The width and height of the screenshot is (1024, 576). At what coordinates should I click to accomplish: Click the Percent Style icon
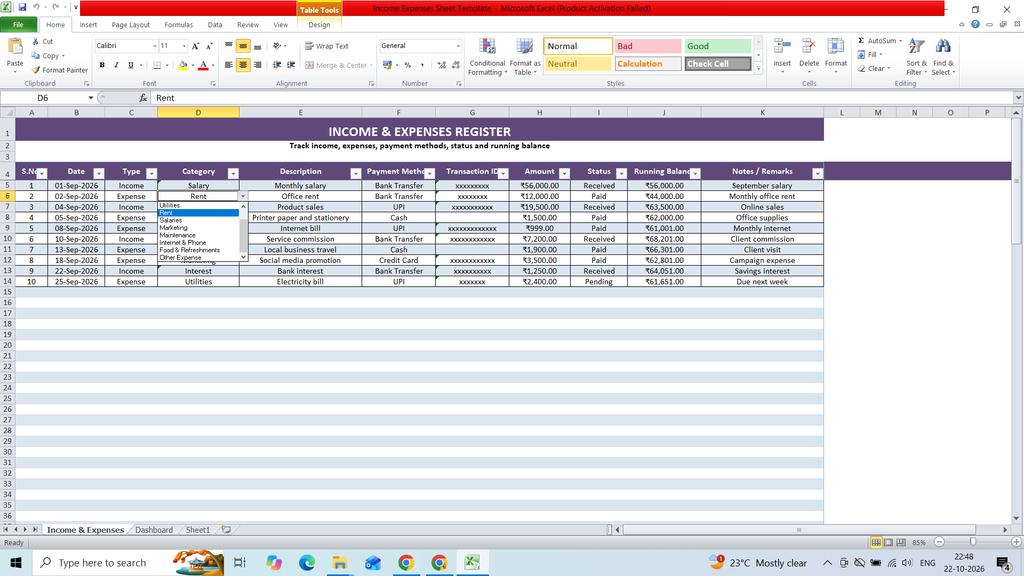(408, 65)
